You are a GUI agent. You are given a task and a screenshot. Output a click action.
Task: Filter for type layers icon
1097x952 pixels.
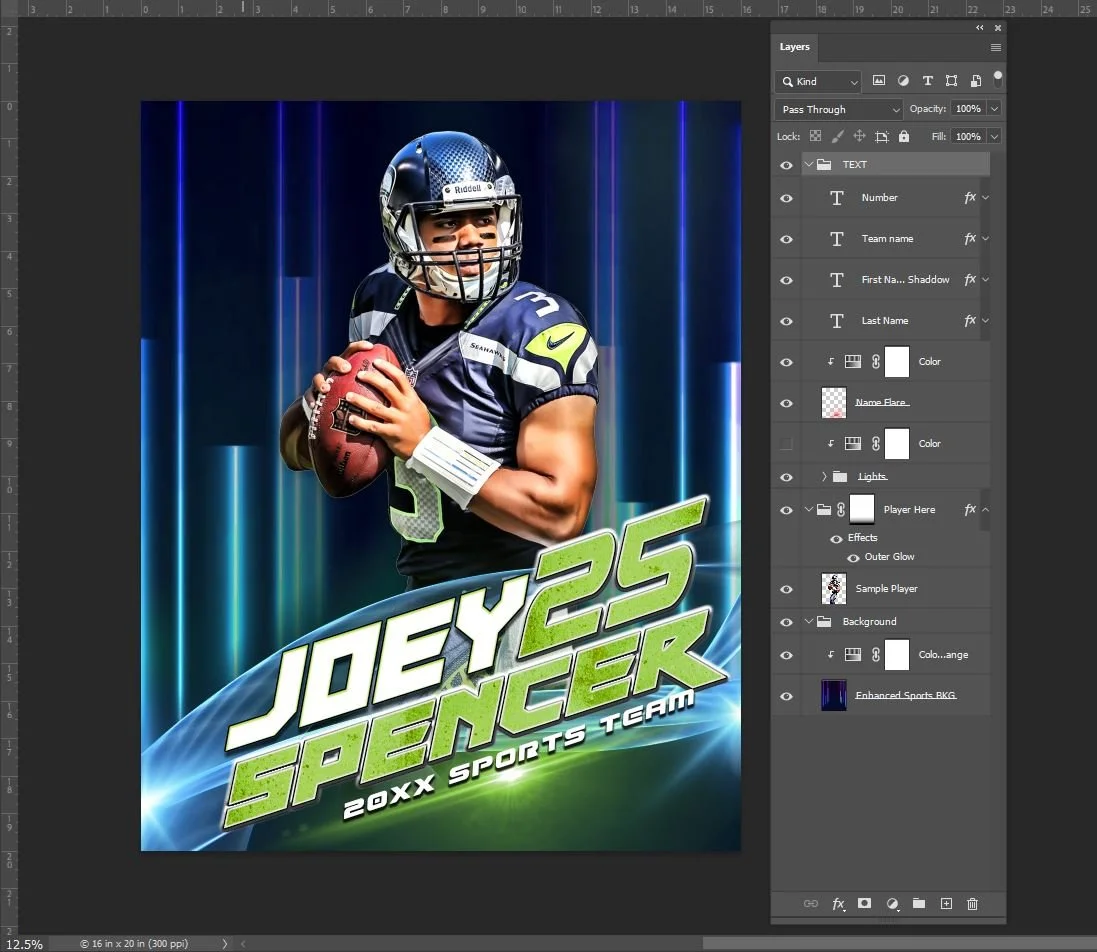click(x=927, y=81)
